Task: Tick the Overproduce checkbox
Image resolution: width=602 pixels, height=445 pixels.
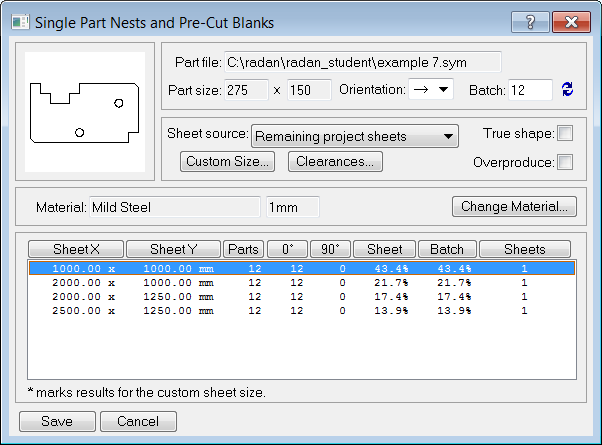Action: pos(565,162)
